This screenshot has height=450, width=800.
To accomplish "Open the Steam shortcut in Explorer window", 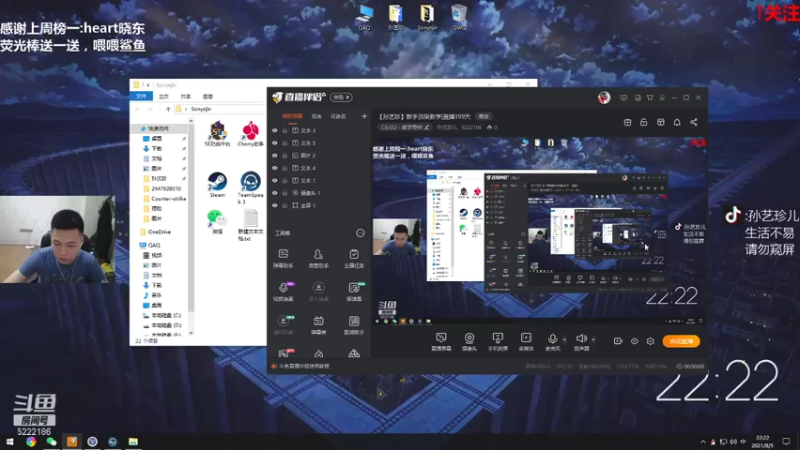I will 217,185.
